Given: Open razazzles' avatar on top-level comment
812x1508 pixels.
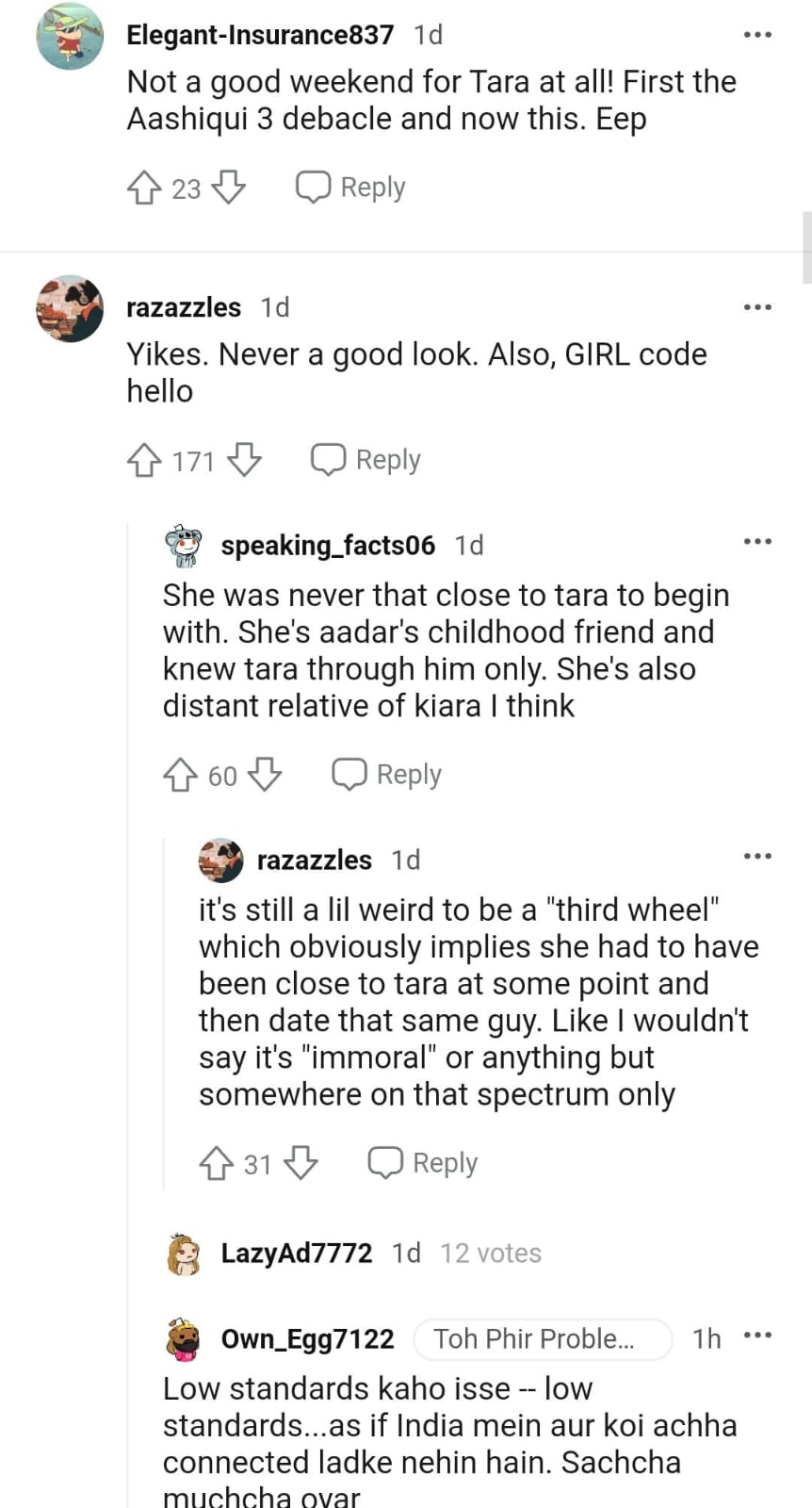Looking at the screenshot, I should (x=70, y=308).
